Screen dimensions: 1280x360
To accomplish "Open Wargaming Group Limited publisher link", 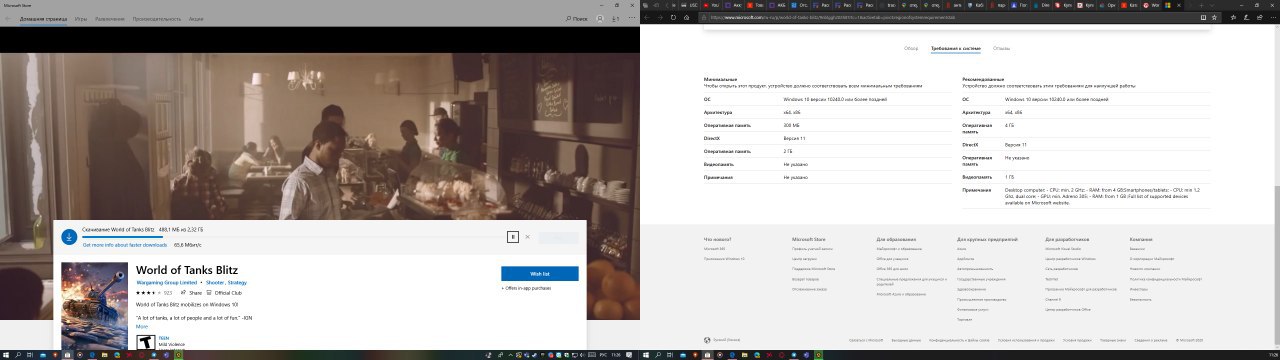I will 166,282.
